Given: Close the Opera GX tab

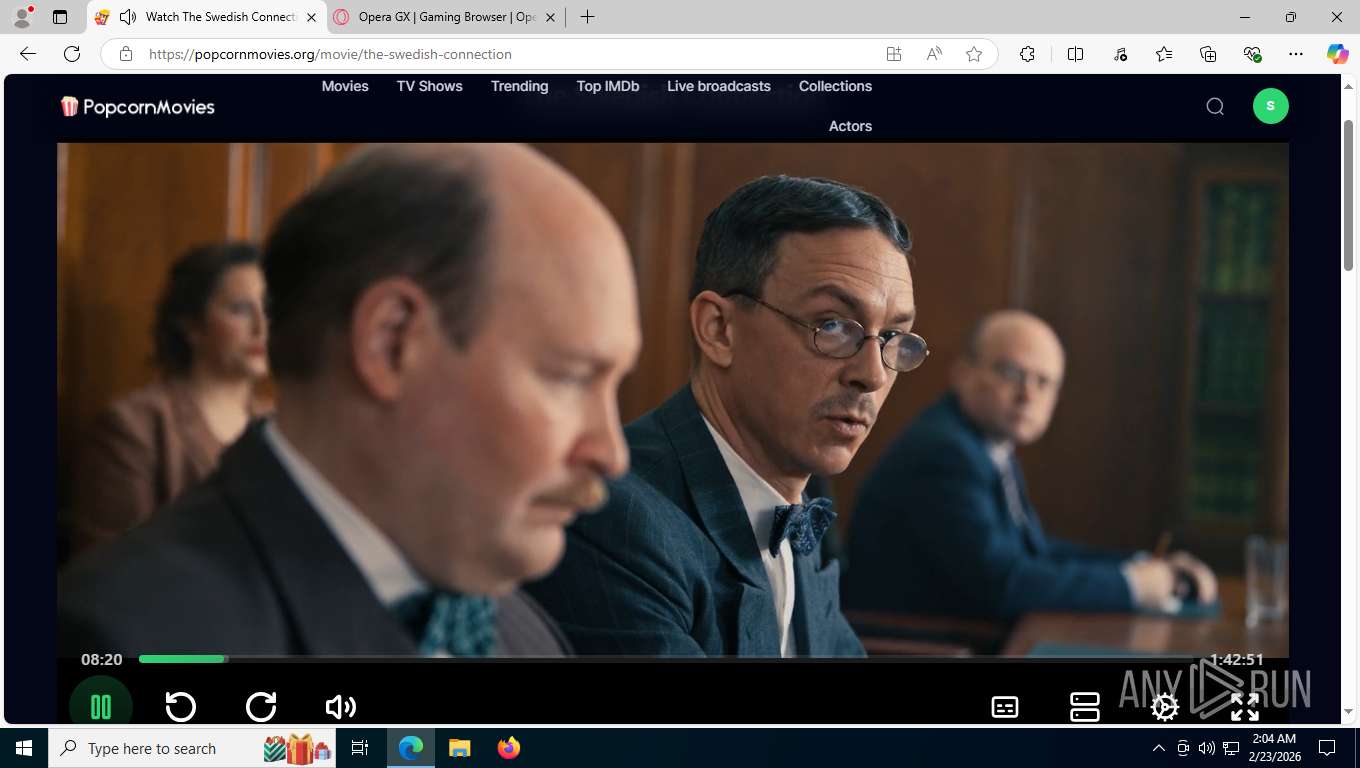Looking at the screenshot, I should click(x=550, y=17).
